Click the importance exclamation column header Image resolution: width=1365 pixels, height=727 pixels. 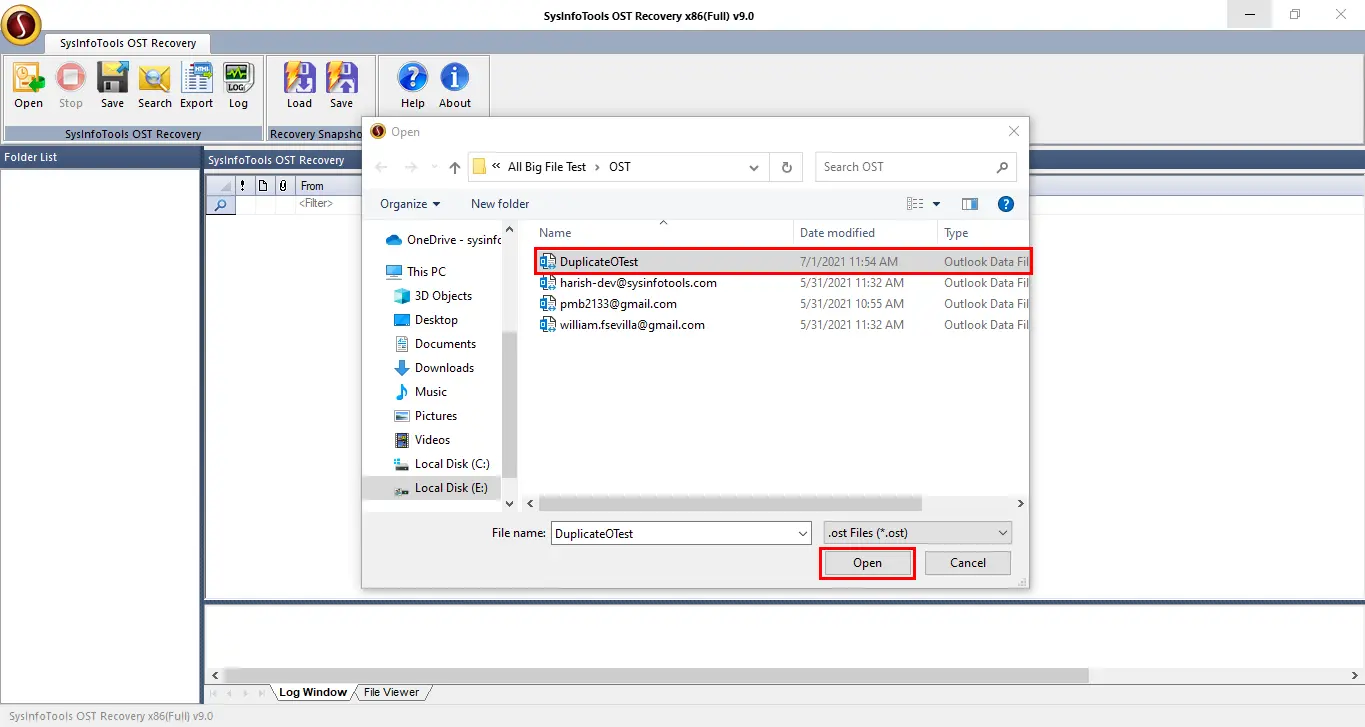pyautogui.click(x=242, y=186)
